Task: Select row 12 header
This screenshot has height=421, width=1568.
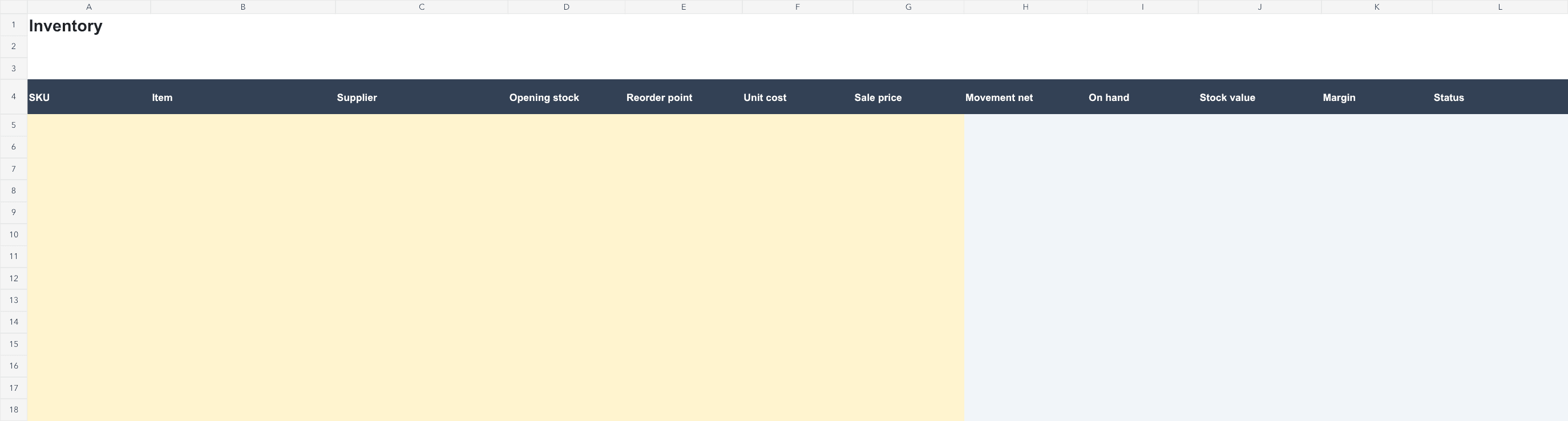Action: tap(13, 278)
